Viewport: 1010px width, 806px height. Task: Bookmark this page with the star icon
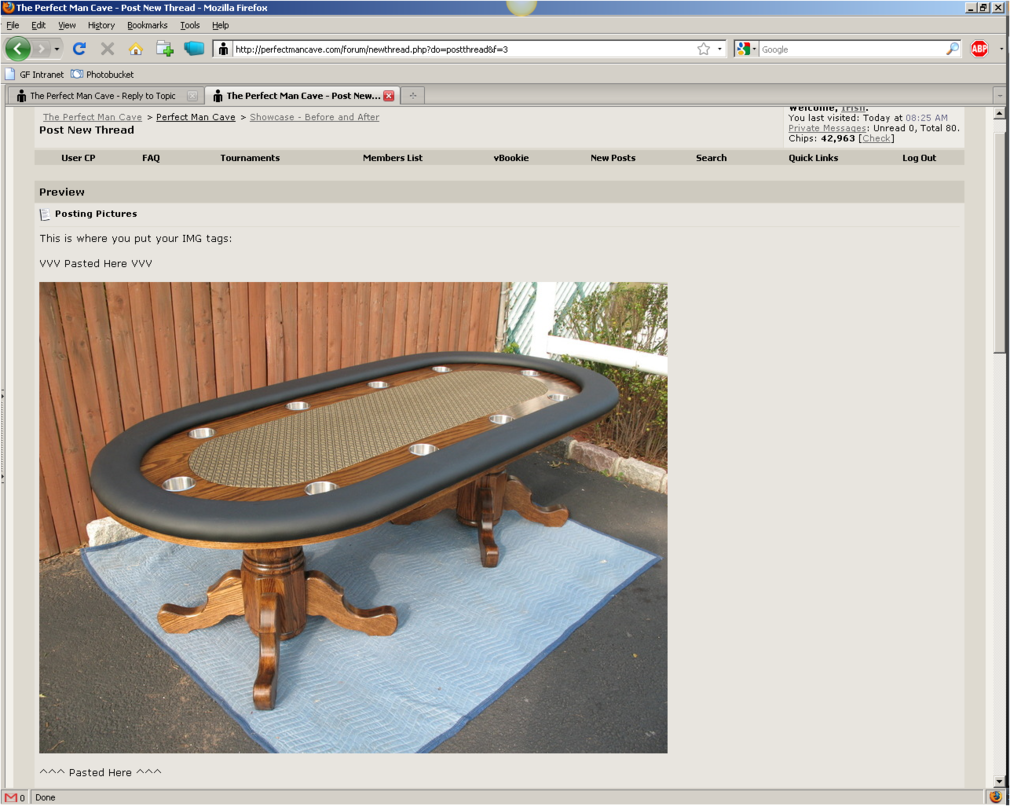[703, 49]
